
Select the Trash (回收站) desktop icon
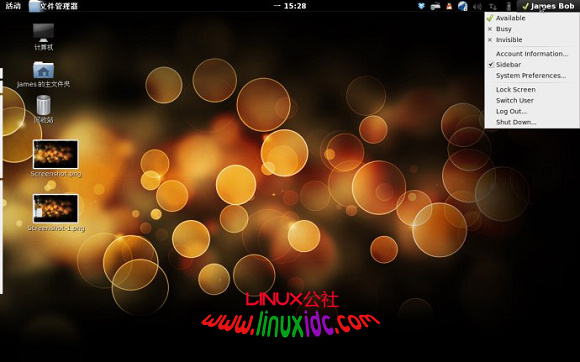click(x=44, y=109)
